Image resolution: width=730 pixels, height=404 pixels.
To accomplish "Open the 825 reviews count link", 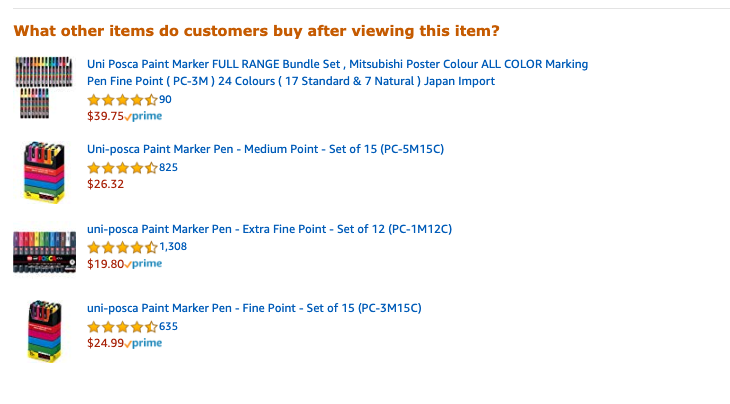I will (169, 168).
